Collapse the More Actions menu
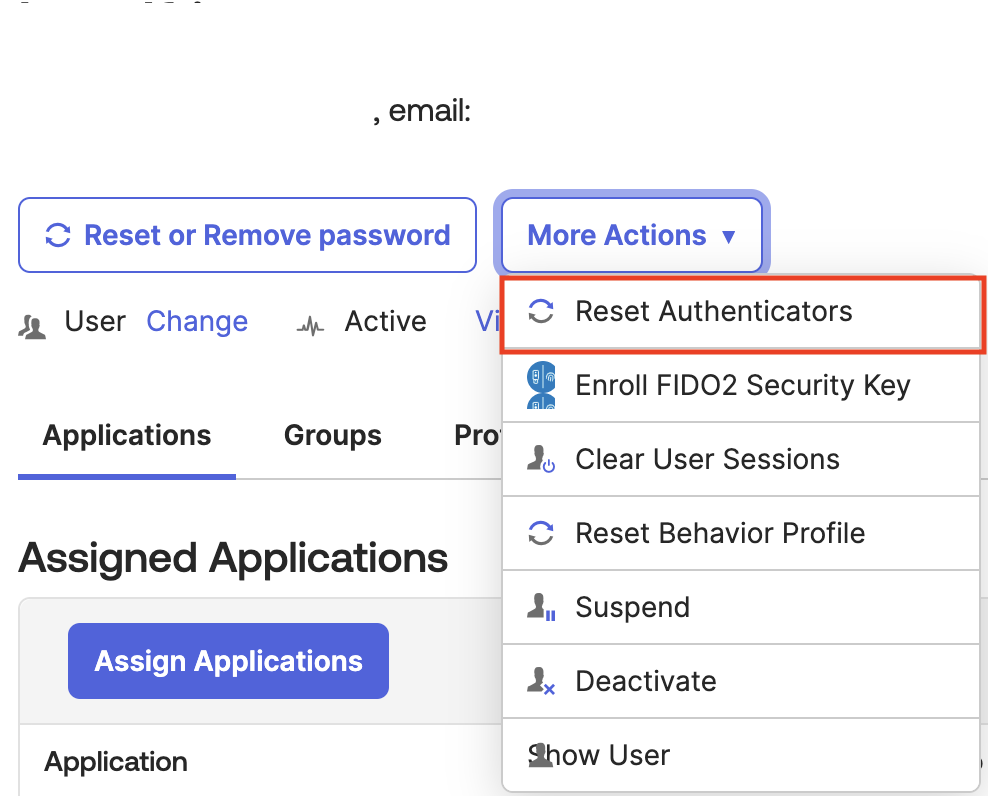The width and height of the screenshot is (988, 796). tap(630, 235)
